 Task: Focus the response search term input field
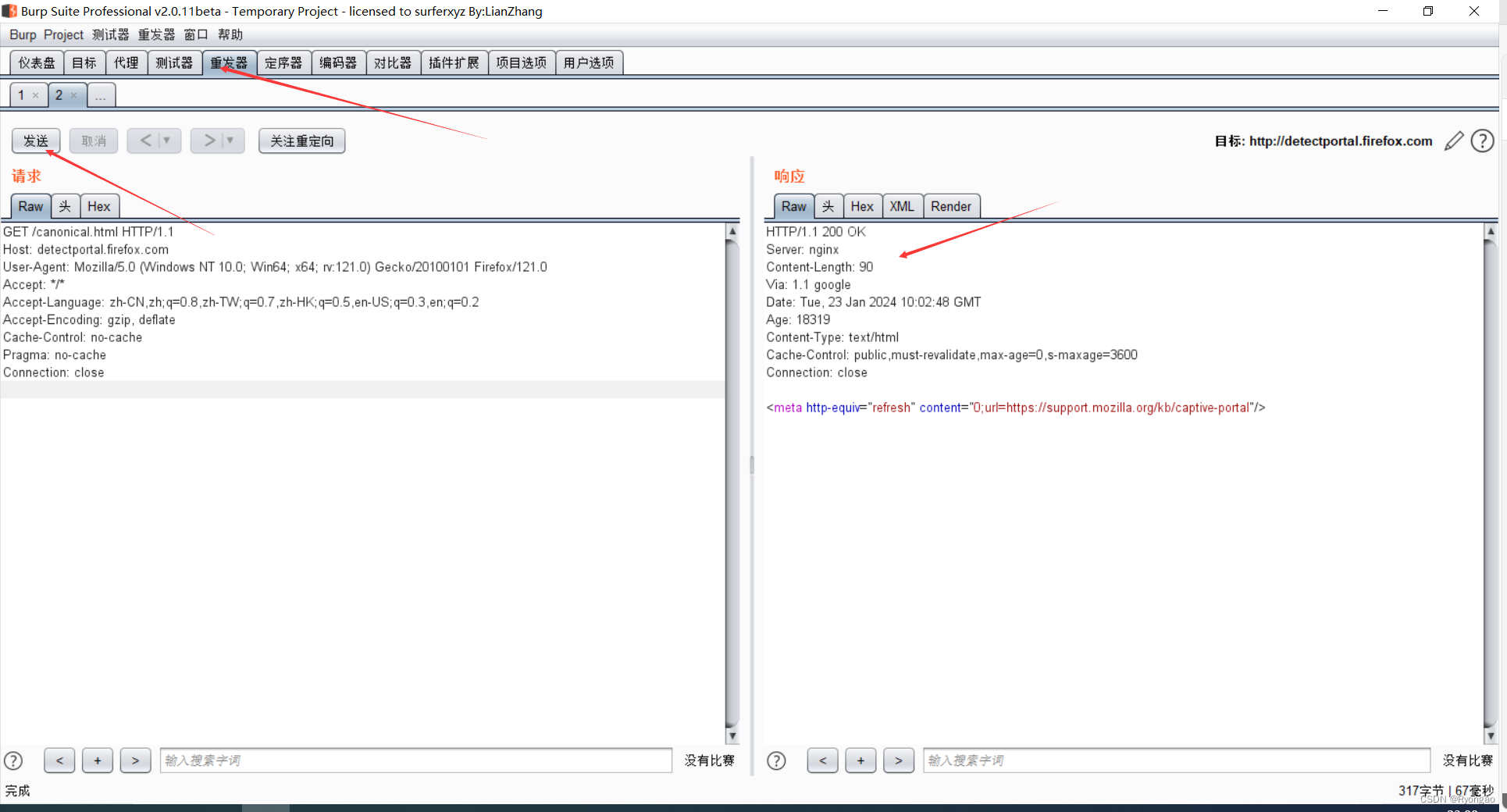click(1177, 760)
